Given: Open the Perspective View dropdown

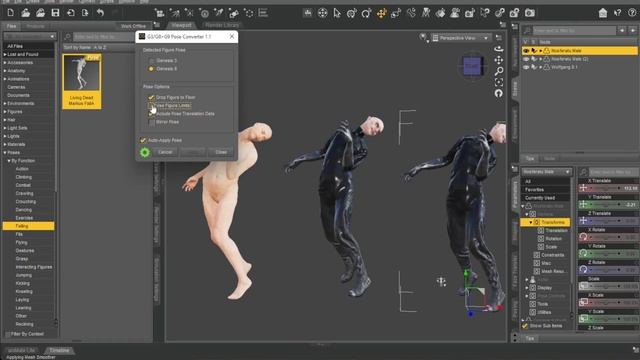Looking at the screenshot, I should (460, 38).
